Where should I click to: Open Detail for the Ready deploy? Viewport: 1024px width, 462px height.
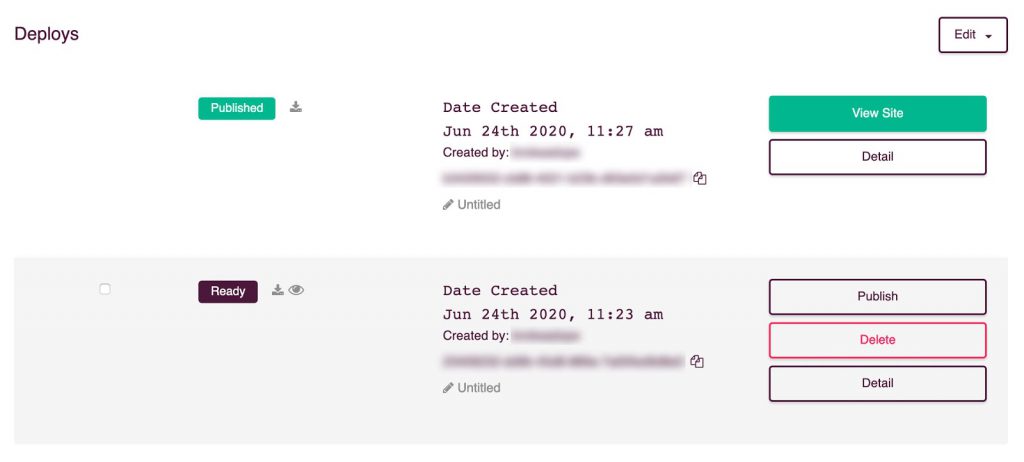(877, 383)
